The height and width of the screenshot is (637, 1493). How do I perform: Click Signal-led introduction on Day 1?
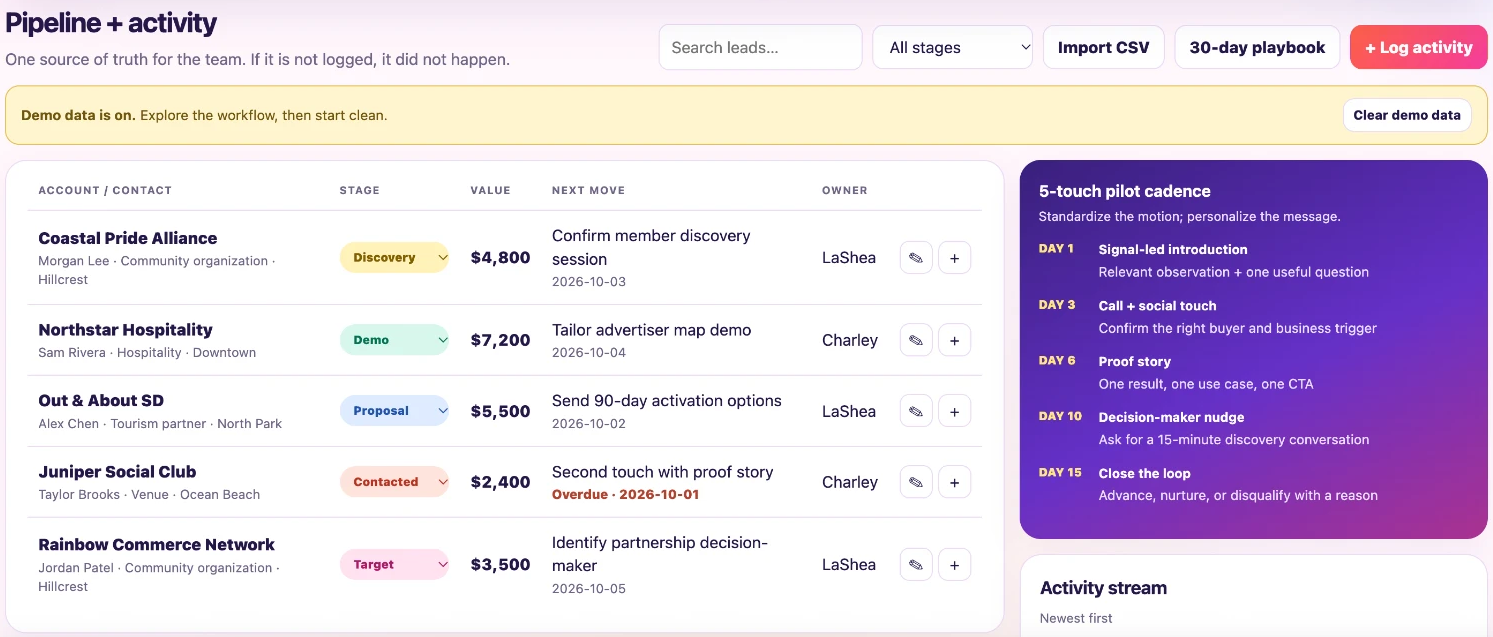coord(1173,250)
